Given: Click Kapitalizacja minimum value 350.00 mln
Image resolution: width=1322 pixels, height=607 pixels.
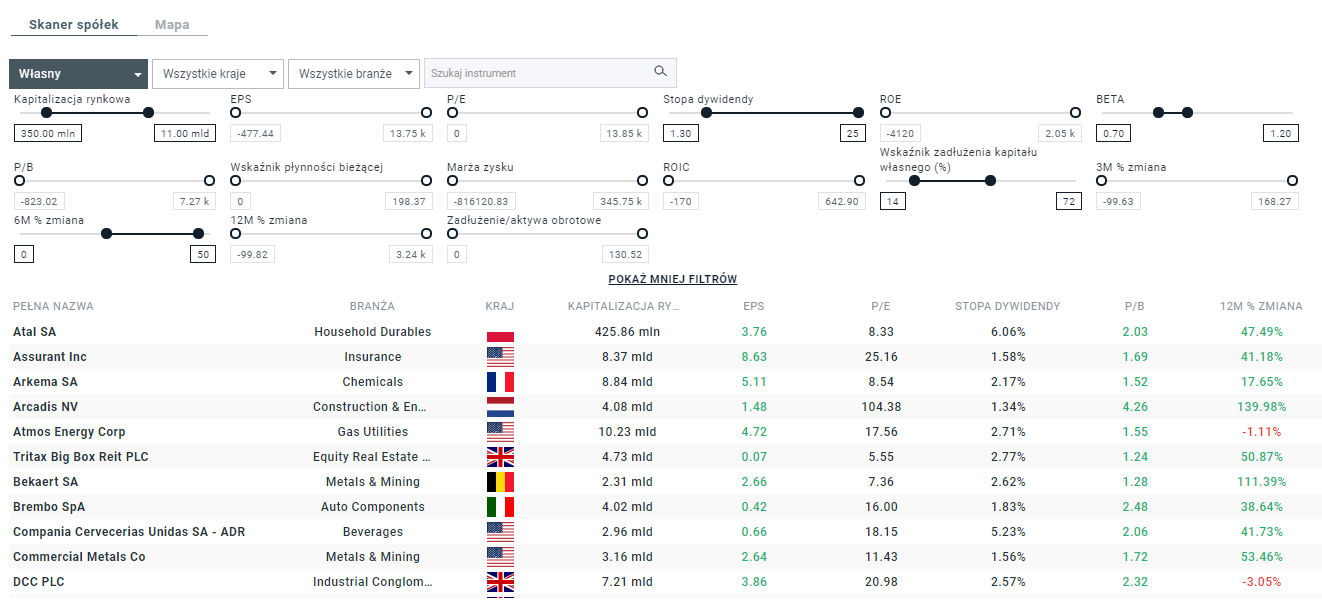Looking at the screenshot, I should 47,133.
